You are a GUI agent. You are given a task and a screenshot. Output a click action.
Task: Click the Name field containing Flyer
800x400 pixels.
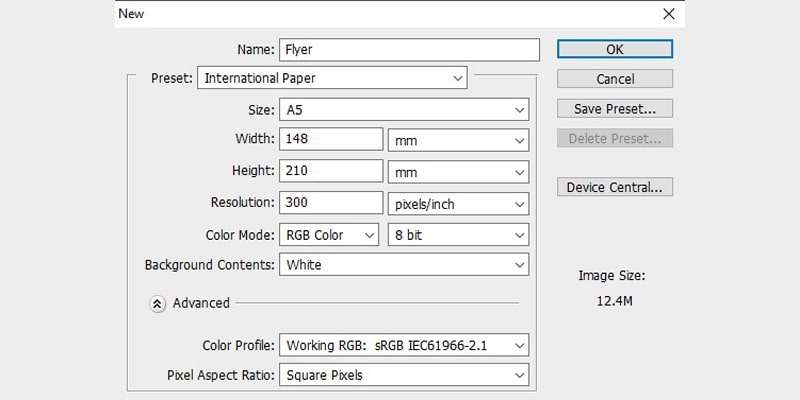(x=409, y=50)
